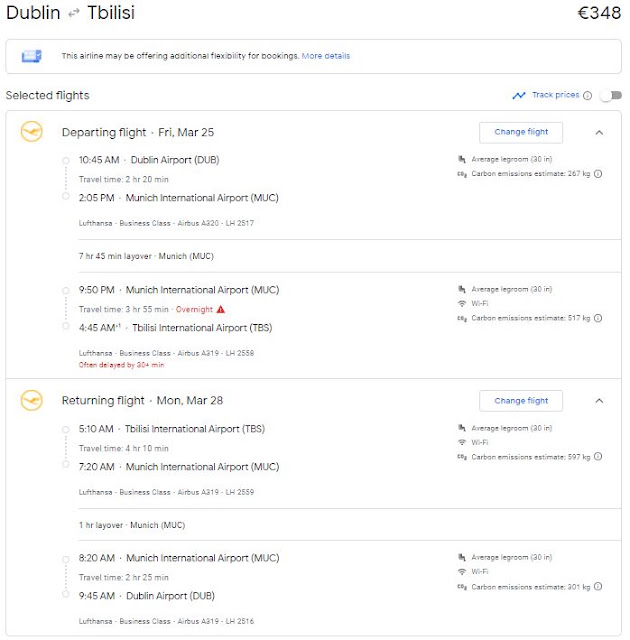630x640 pixels.
Task: Click the red Overnight warning triangle
Action: tap(221, 309)
